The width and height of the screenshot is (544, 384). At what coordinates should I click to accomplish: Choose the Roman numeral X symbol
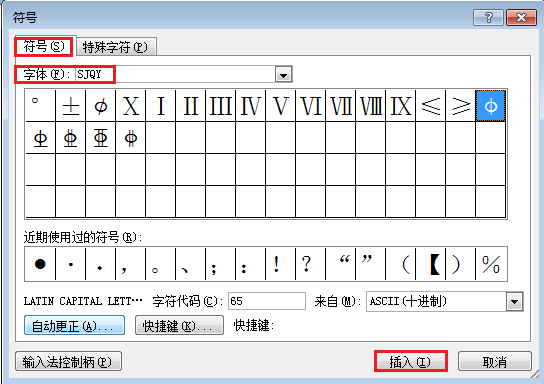131,105
